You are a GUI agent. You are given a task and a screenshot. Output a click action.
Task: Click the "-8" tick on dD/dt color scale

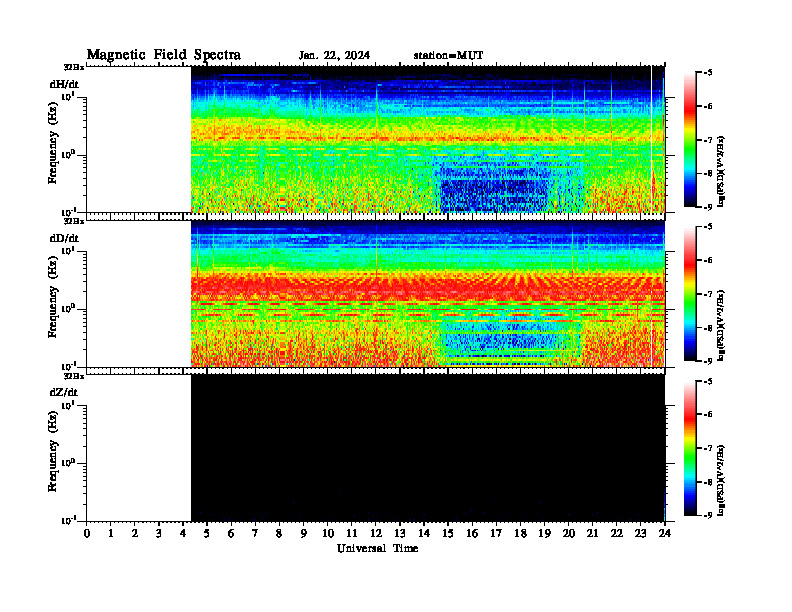[708, 328]
